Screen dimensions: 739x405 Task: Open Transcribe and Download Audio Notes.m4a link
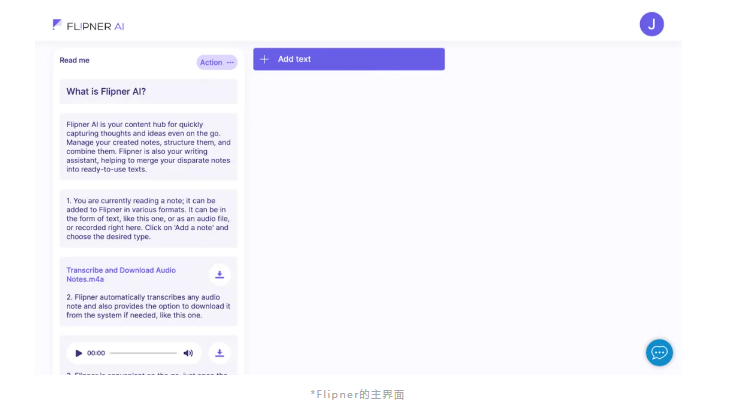coord(121,274)
